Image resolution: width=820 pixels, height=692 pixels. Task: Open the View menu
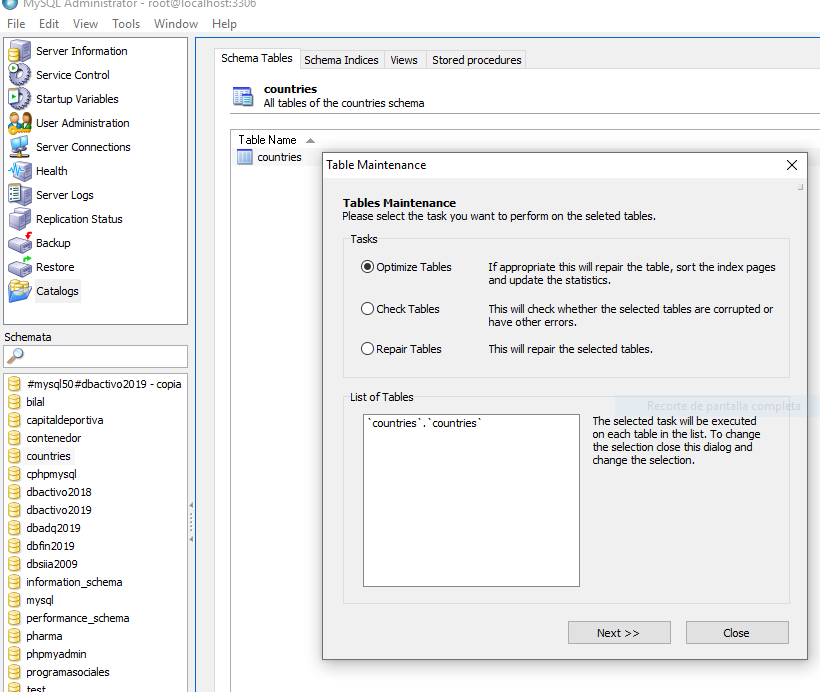(85, 24)
